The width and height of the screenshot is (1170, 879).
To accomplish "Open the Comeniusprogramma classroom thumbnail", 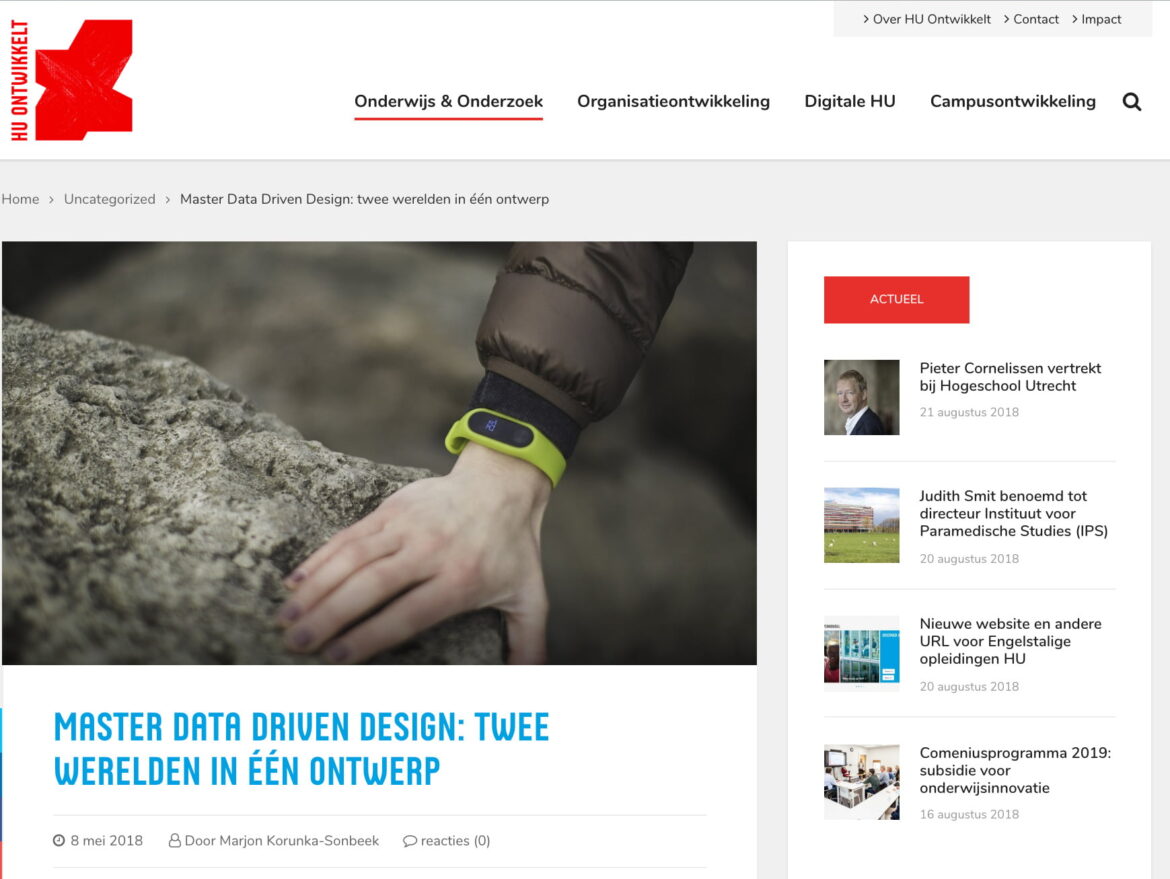I will (x=861, y=781).
